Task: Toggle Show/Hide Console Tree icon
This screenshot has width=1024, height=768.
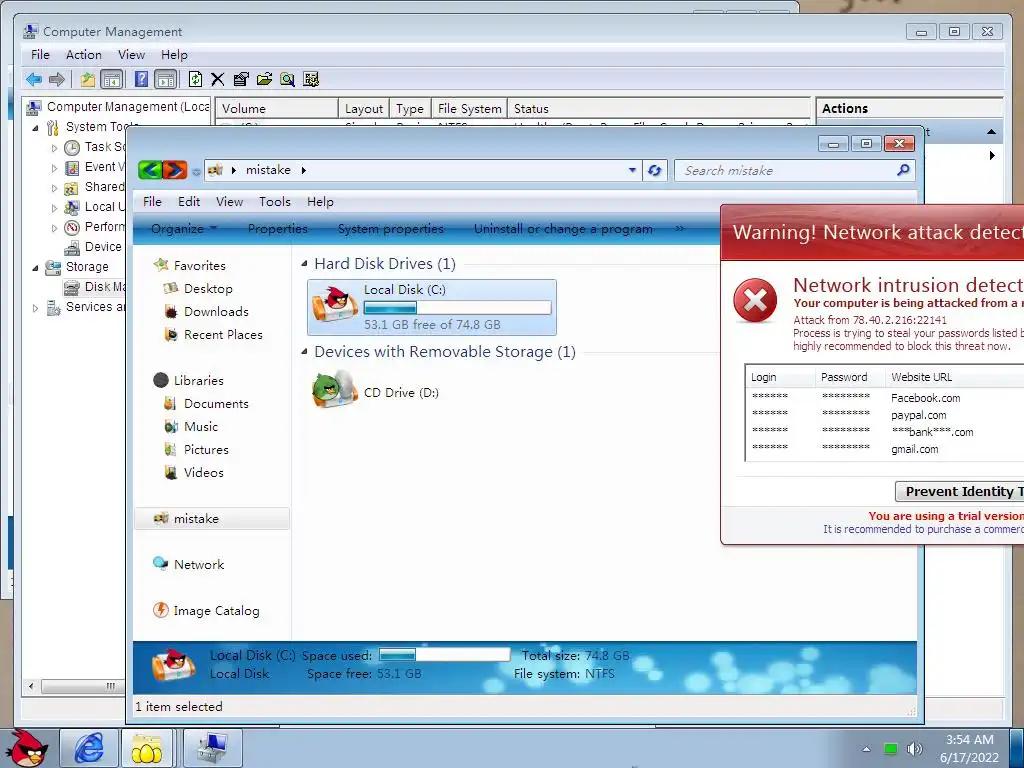Action: [112, 80]
